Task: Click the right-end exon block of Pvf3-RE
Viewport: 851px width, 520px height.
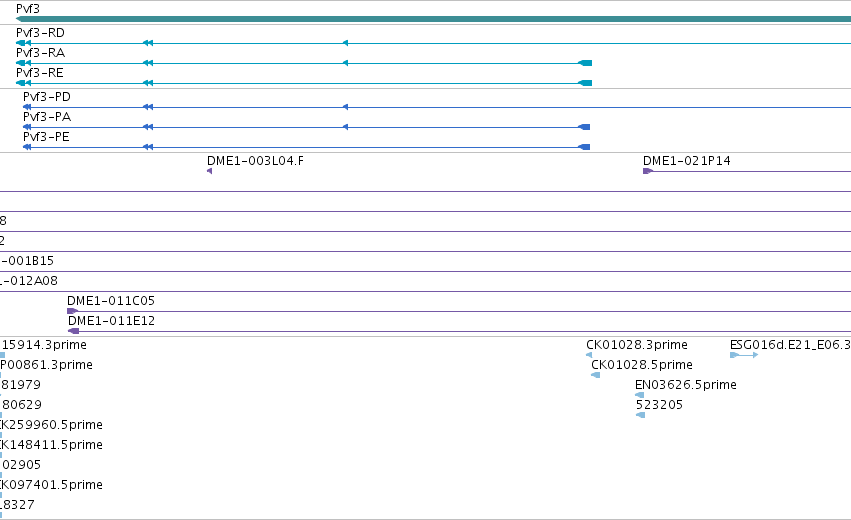Action: click(x=586, y=83)
